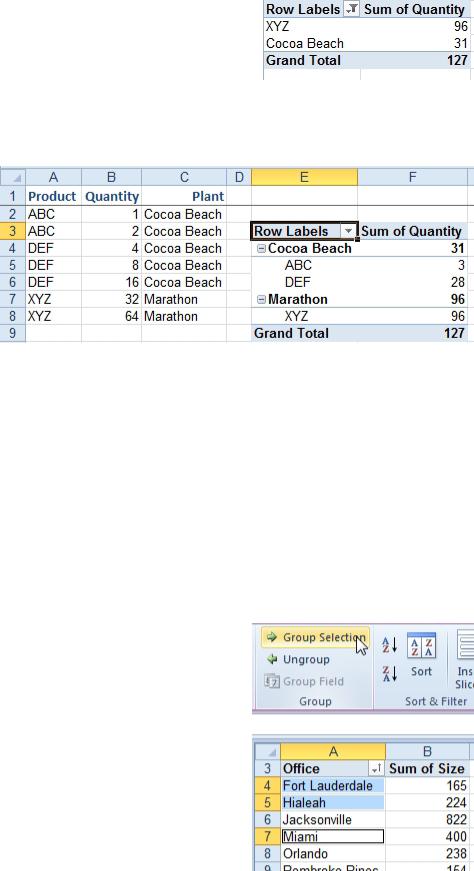Select the Hialeah office cell
The image size is (474, 871).
pyautogui.click(x=332, y=803)
